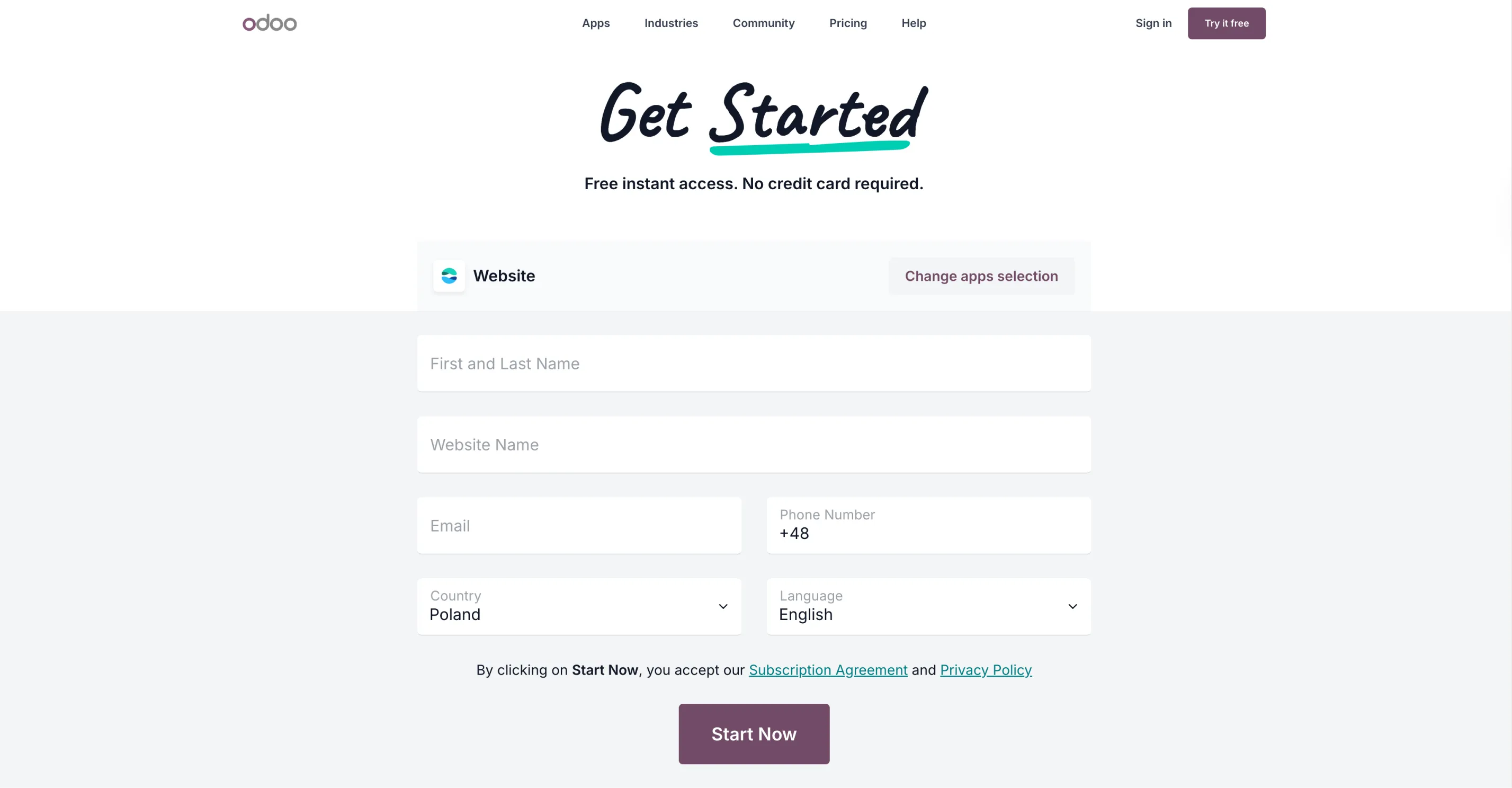Click the Language dropdown chevron arrow

point(1072,607)
